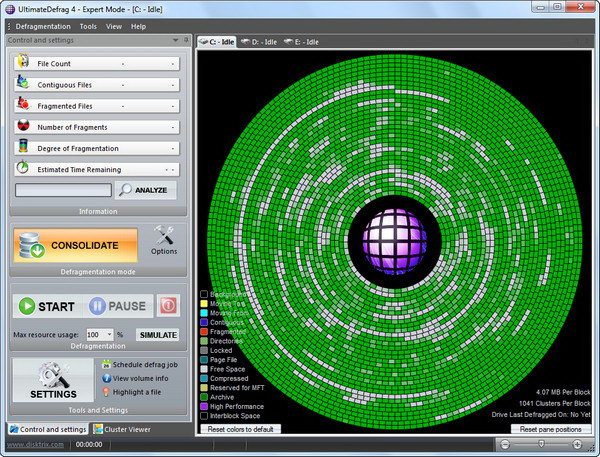Click the Options wrench and screwdriver icon
Screen dimensions: 600x457
[x=165, y=236]
